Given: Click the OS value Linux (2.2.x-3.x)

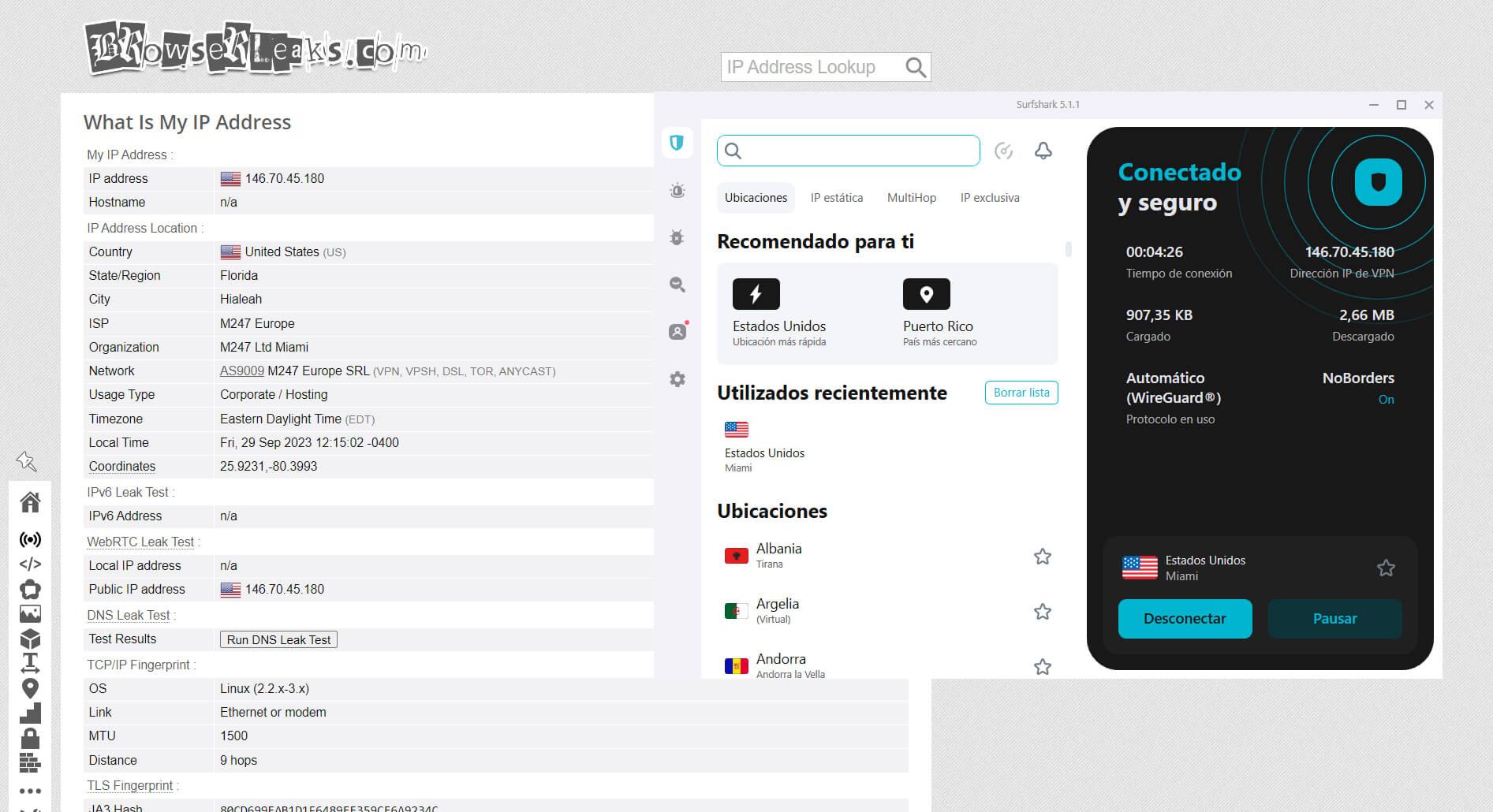Looking at the screenshot, I should pos(264,688).
